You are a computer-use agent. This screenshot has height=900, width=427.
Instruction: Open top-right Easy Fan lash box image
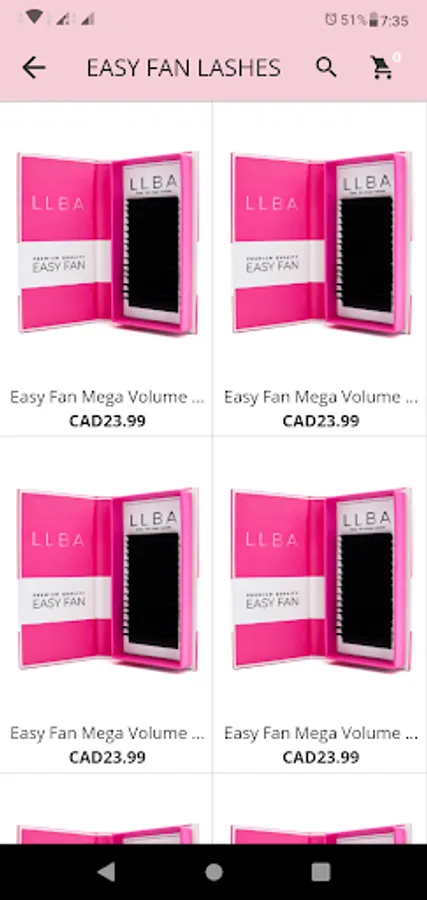pyautogui.click(x=320, y=242)
